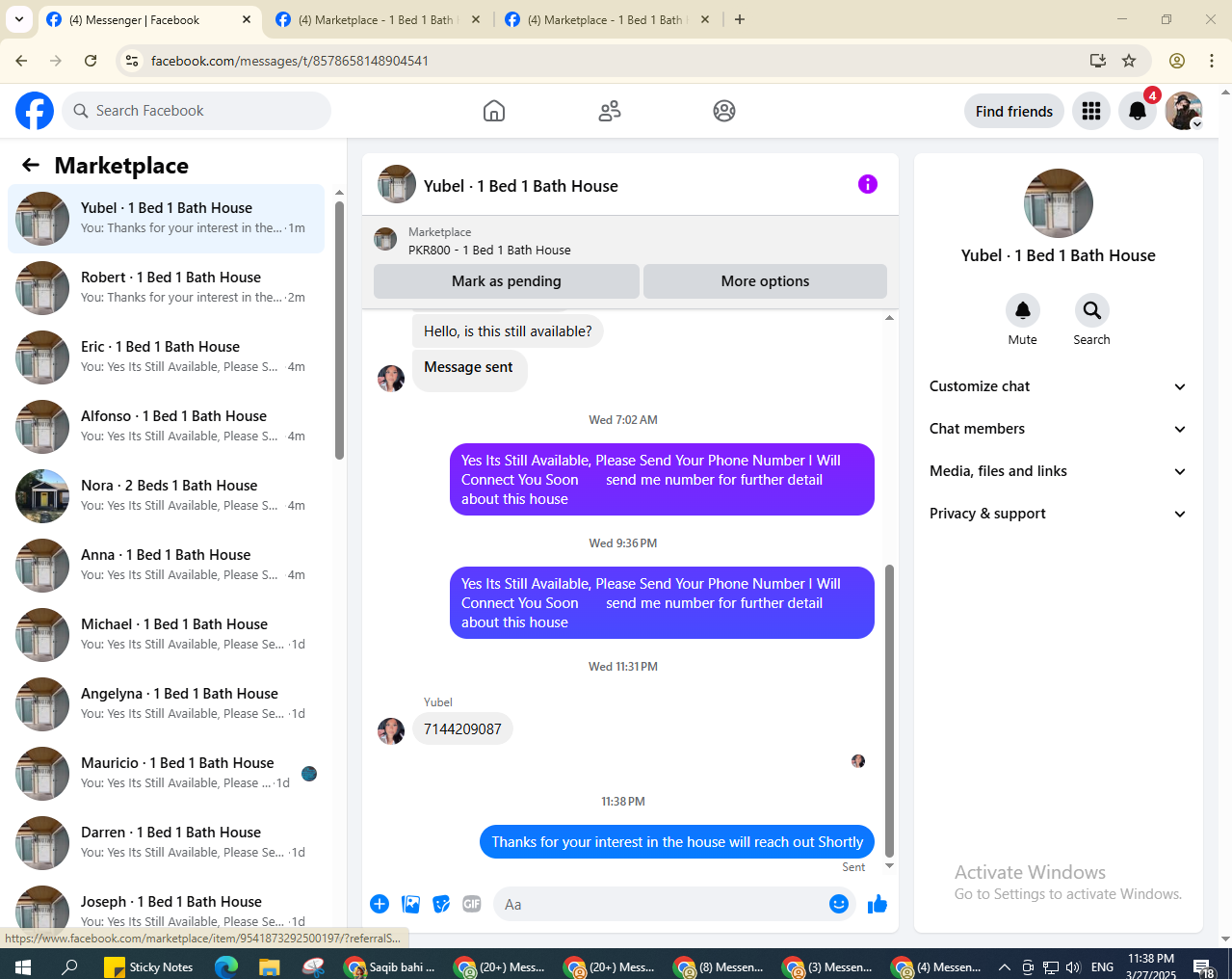Expand Customize chat section

pos(1058,386)
